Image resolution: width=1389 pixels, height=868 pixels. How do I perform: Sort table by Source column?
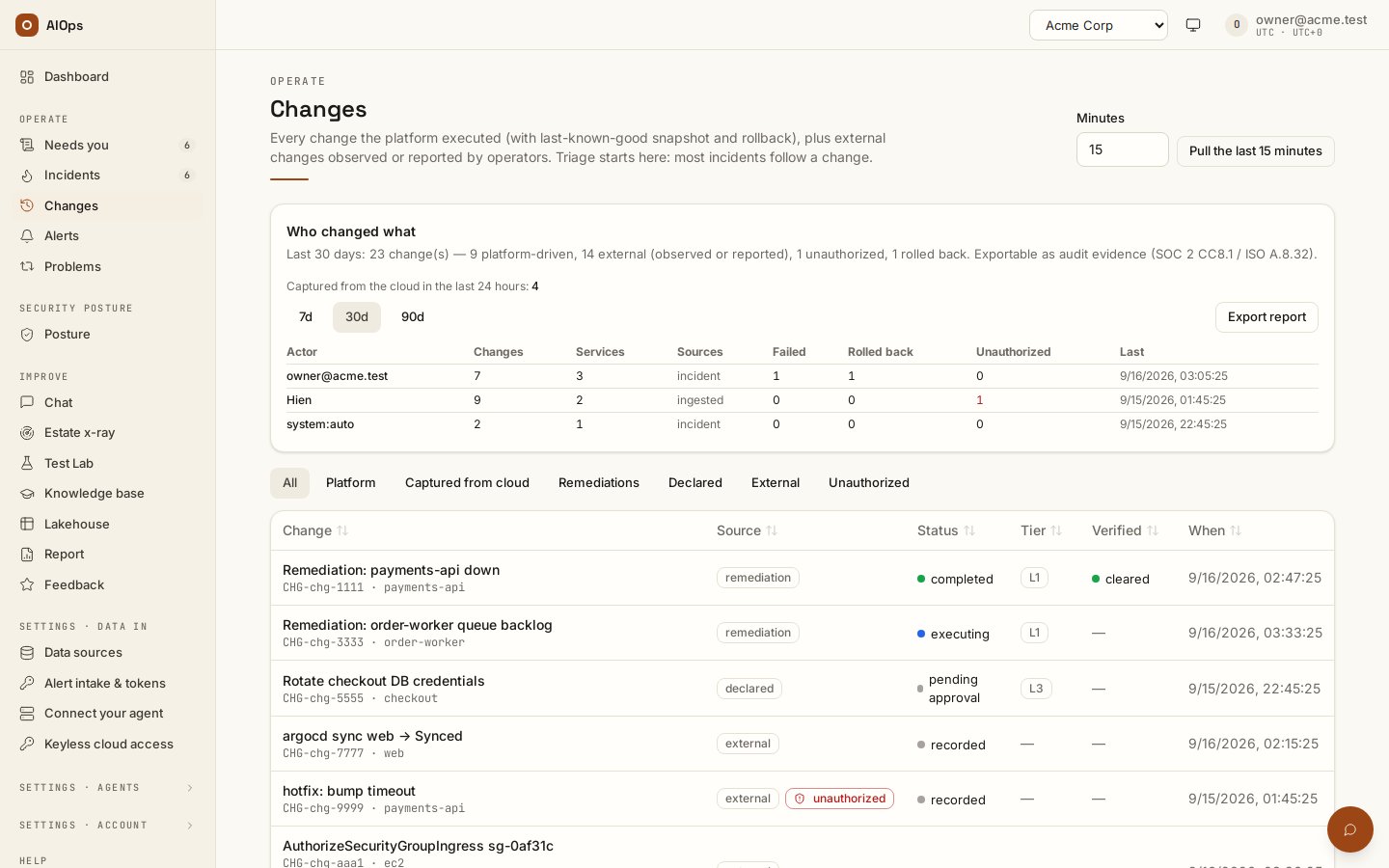747,531
